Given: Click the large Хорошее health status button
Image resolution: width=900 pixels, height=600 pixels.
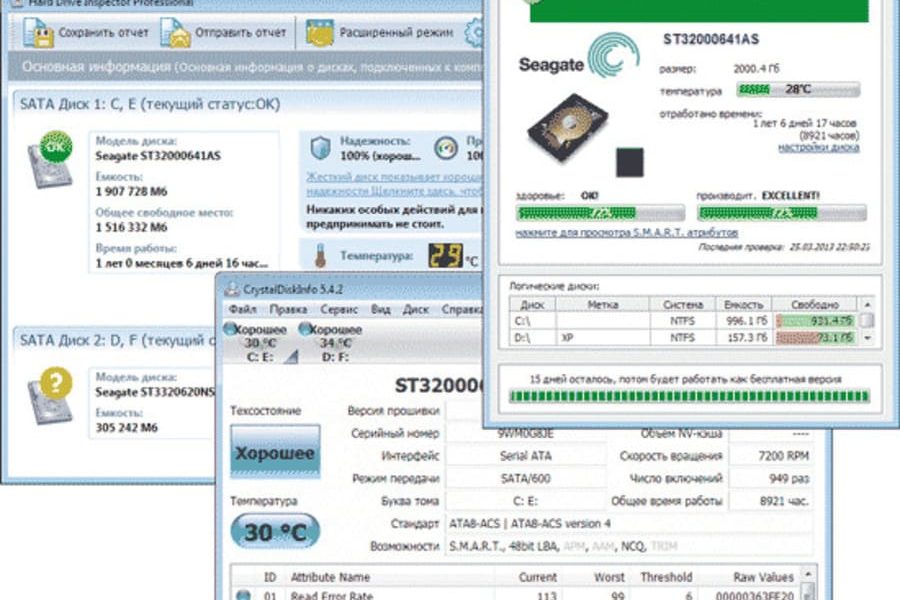Looking at the screenshot, I should 275,453.
